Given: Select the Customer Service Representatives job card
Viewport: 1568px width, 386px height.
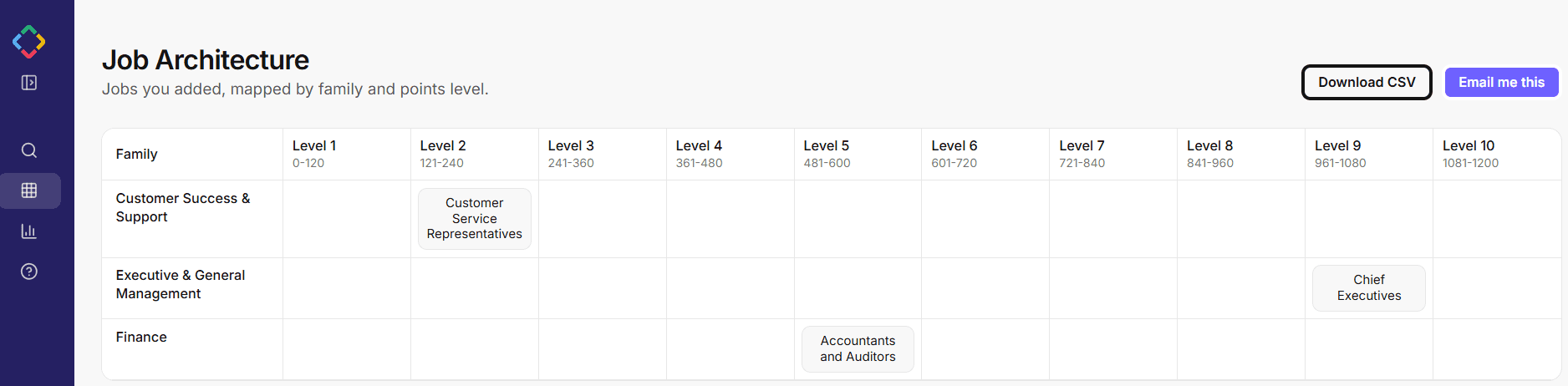Looking at the screenshot, I should click(x=475, y=219).
